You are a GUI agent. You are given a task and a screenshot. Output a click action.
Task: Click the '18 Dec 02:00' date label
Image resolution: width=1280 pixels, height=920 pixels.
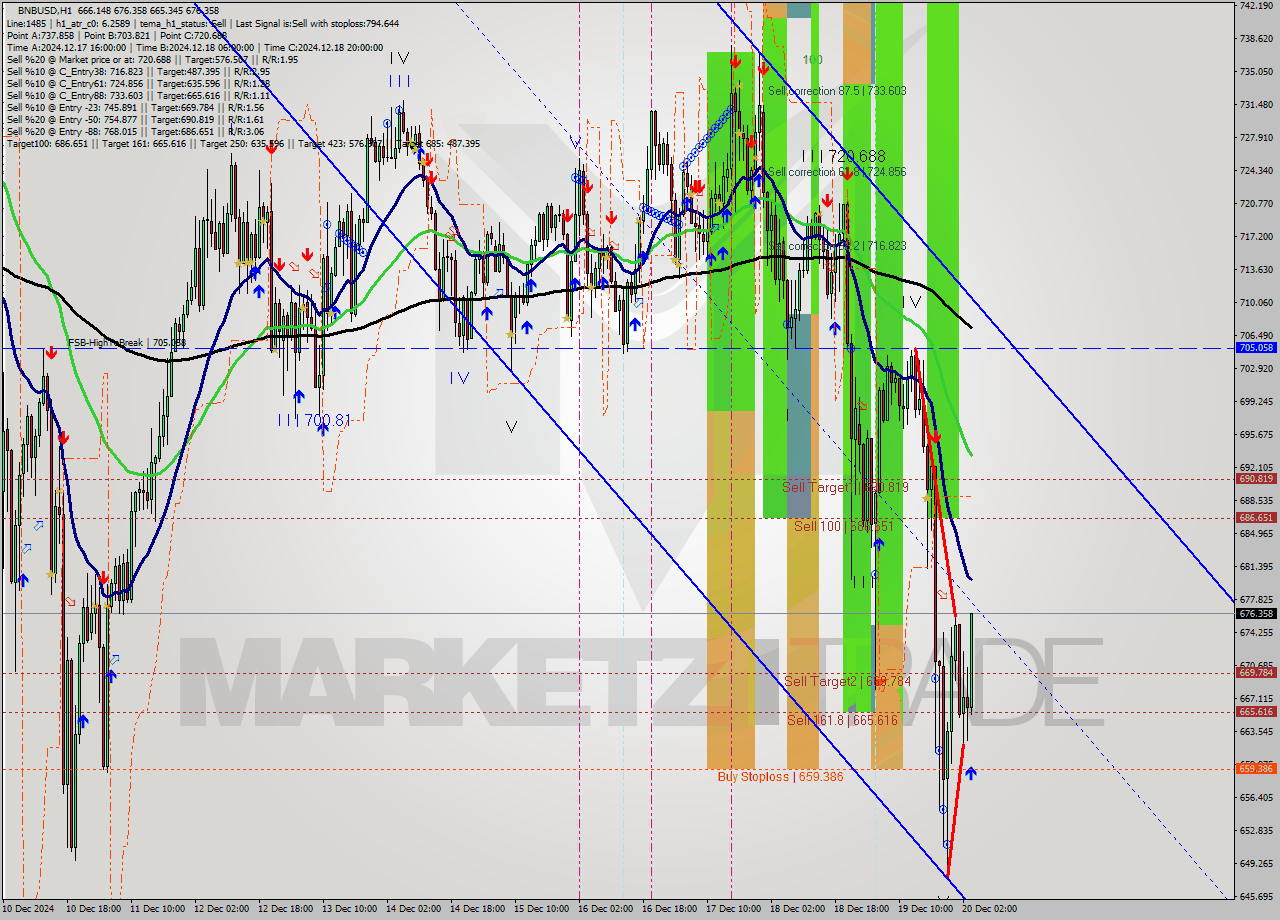[798, 909]
